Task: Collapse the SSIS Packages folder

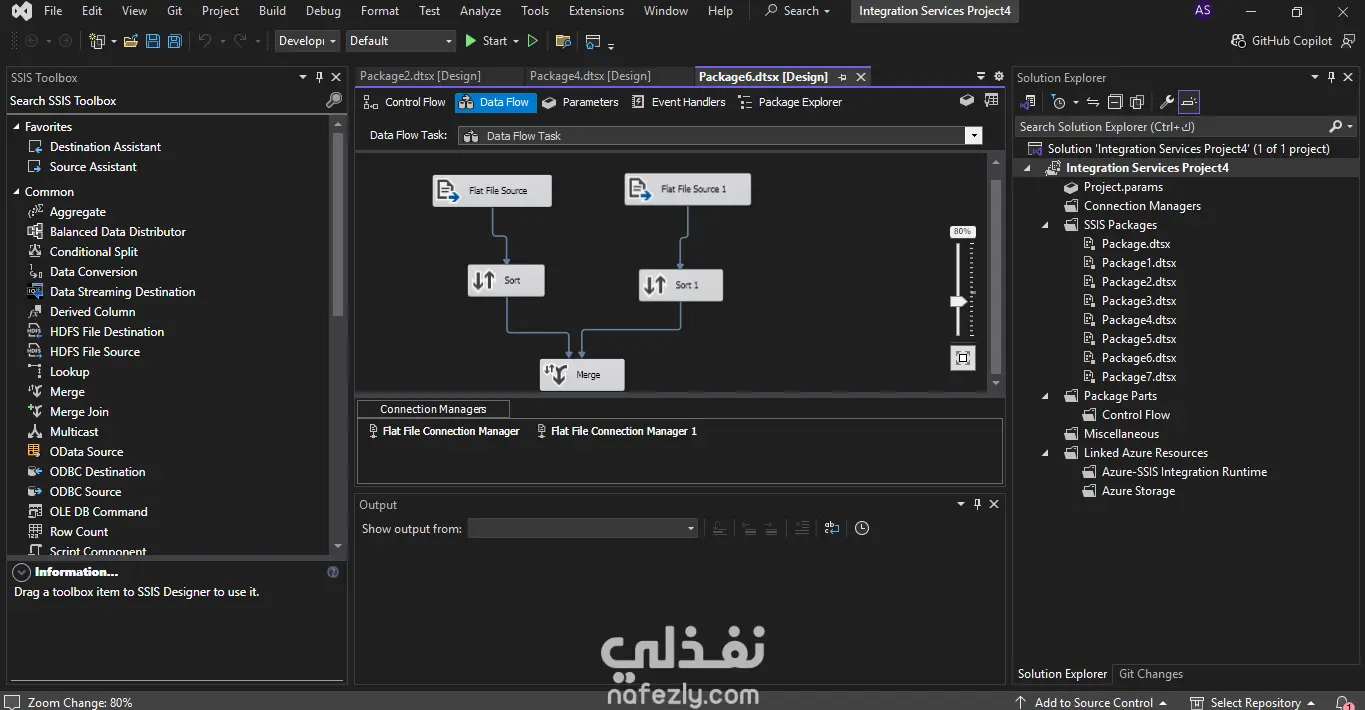Action: click(x=1046, y=225)
